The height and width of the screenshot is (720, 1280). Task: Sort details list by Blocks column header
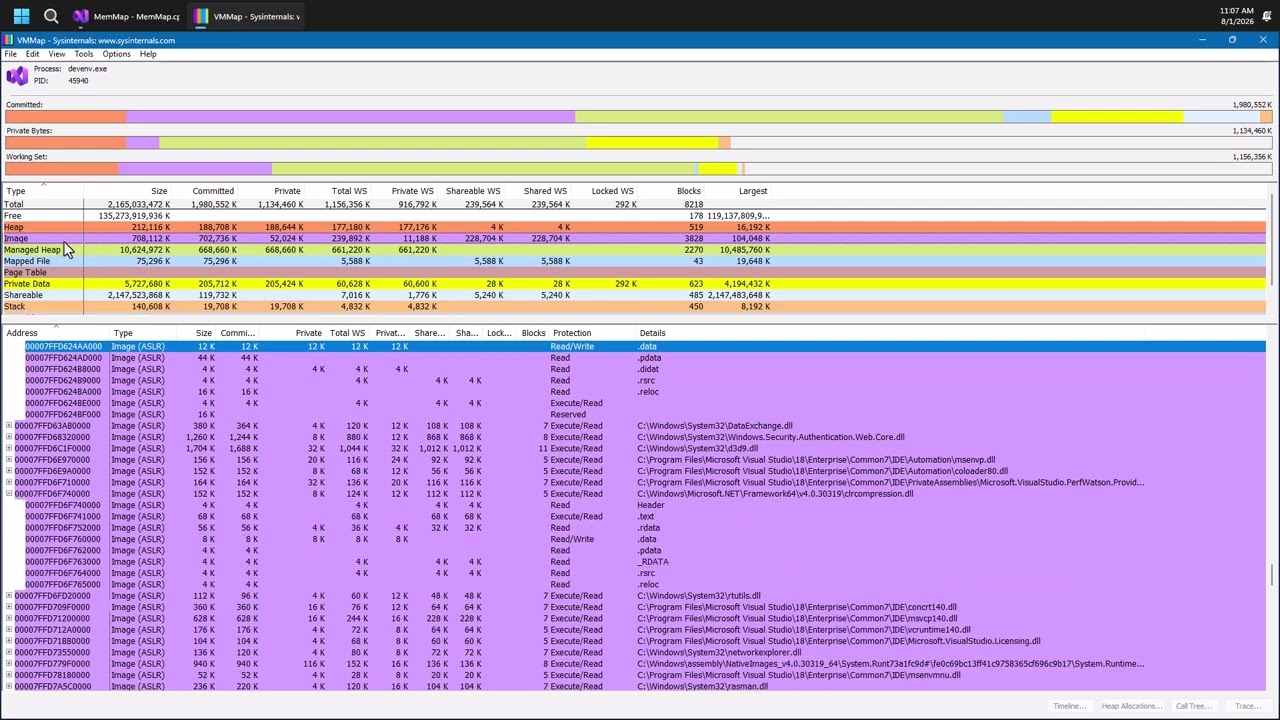533,333
